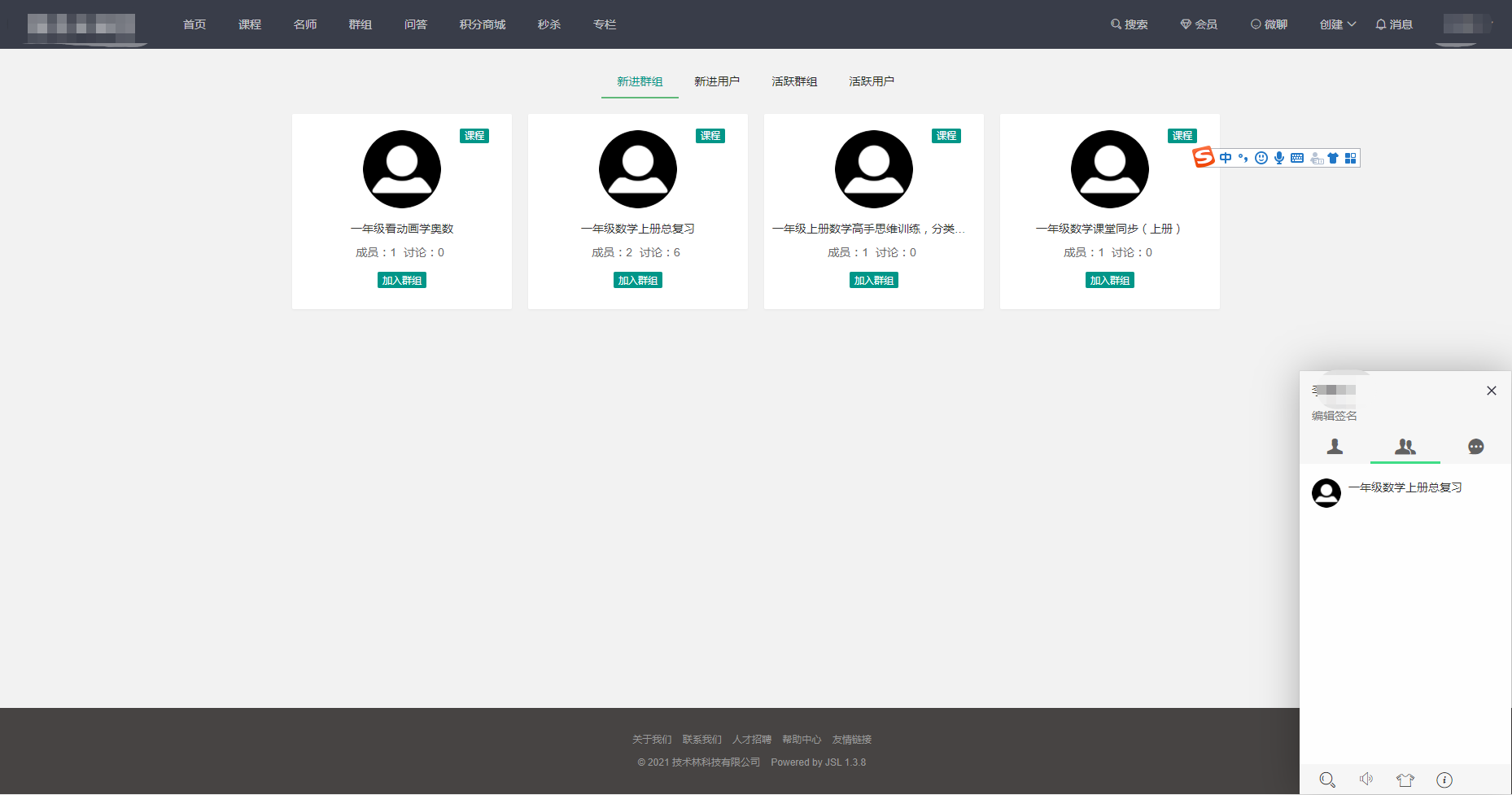Screen dimensions: 1512x795
Task: Switch to the groups tab in chat panel
Action: pos(1405,446)
